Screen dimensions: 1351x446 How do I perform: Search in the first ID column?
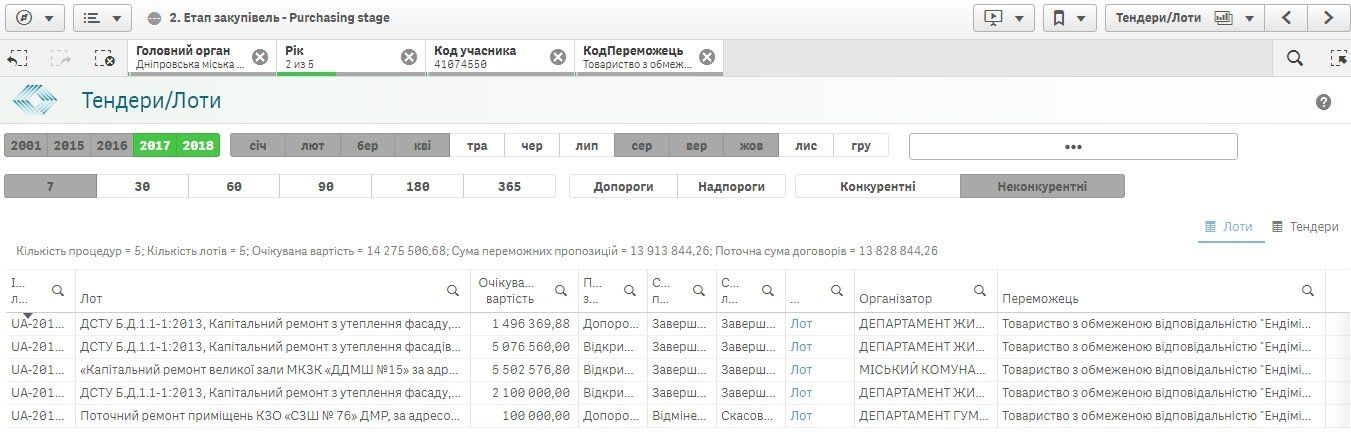point(58,290)
